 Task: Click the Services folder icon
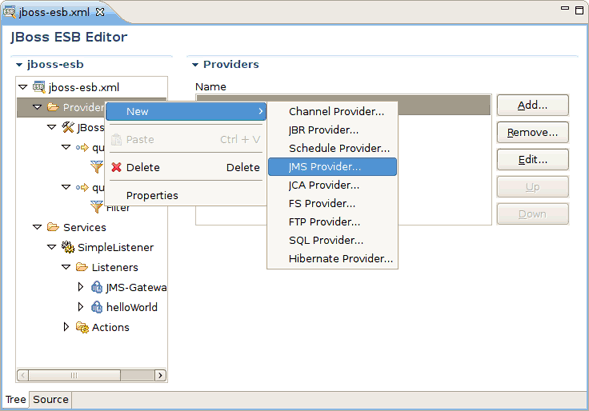pyautogui.click(x=53, y=227)
